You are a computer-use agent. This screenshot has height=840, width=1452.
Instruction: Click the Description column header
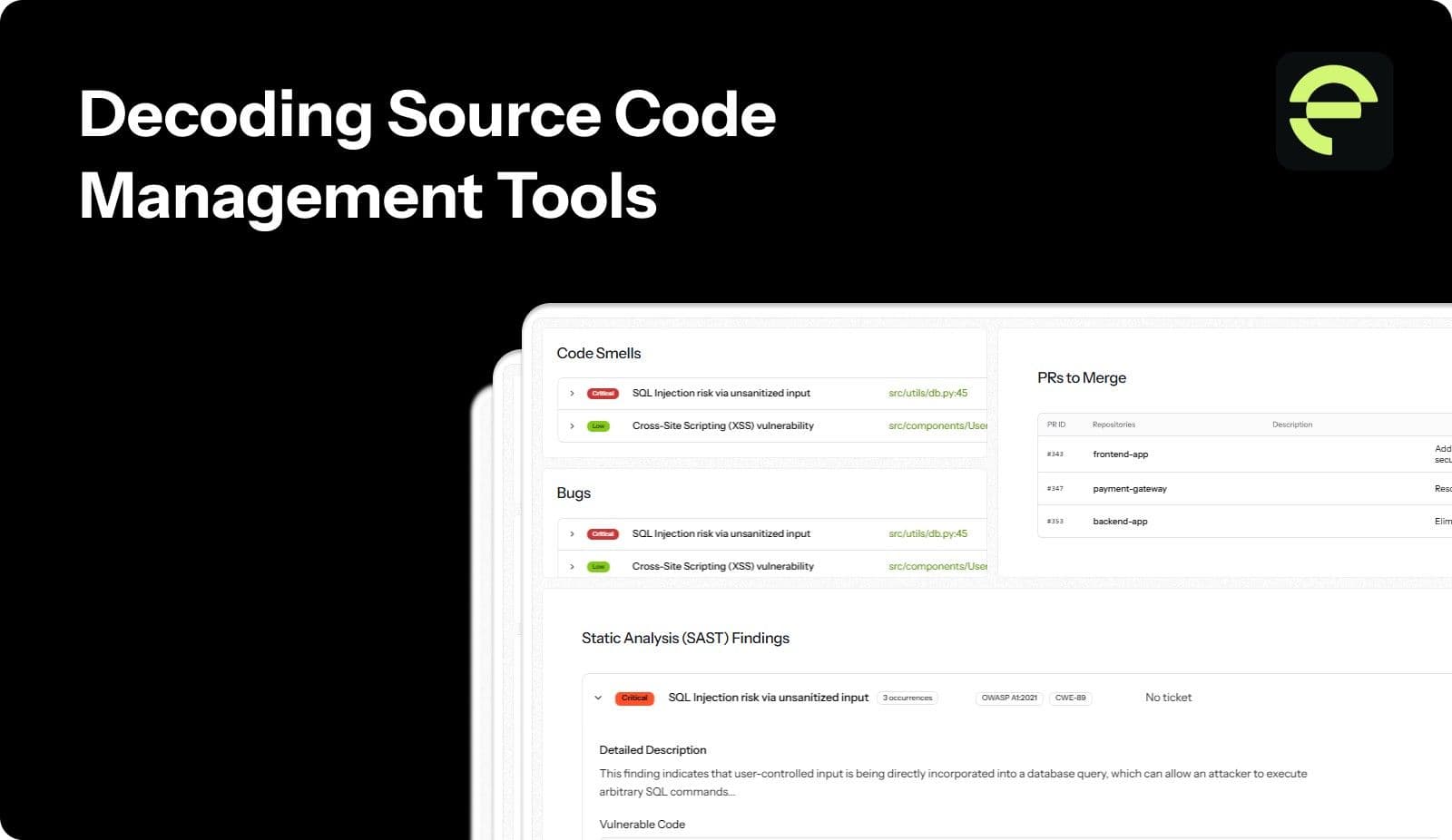1292,425
